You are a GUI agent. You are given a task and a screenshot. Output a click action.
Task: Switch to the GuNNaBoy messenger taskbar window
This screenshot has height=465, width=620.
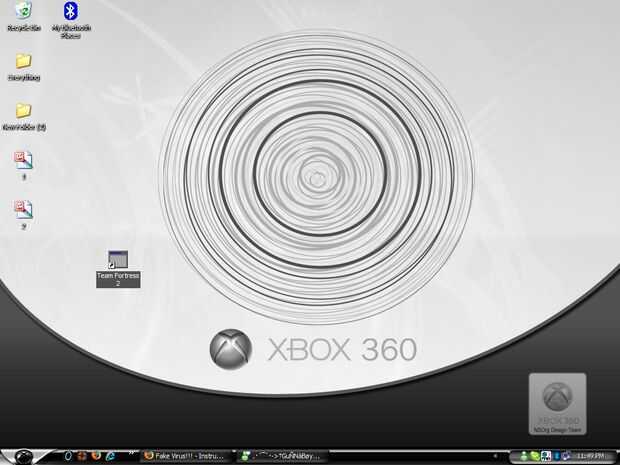pos(283,456)
